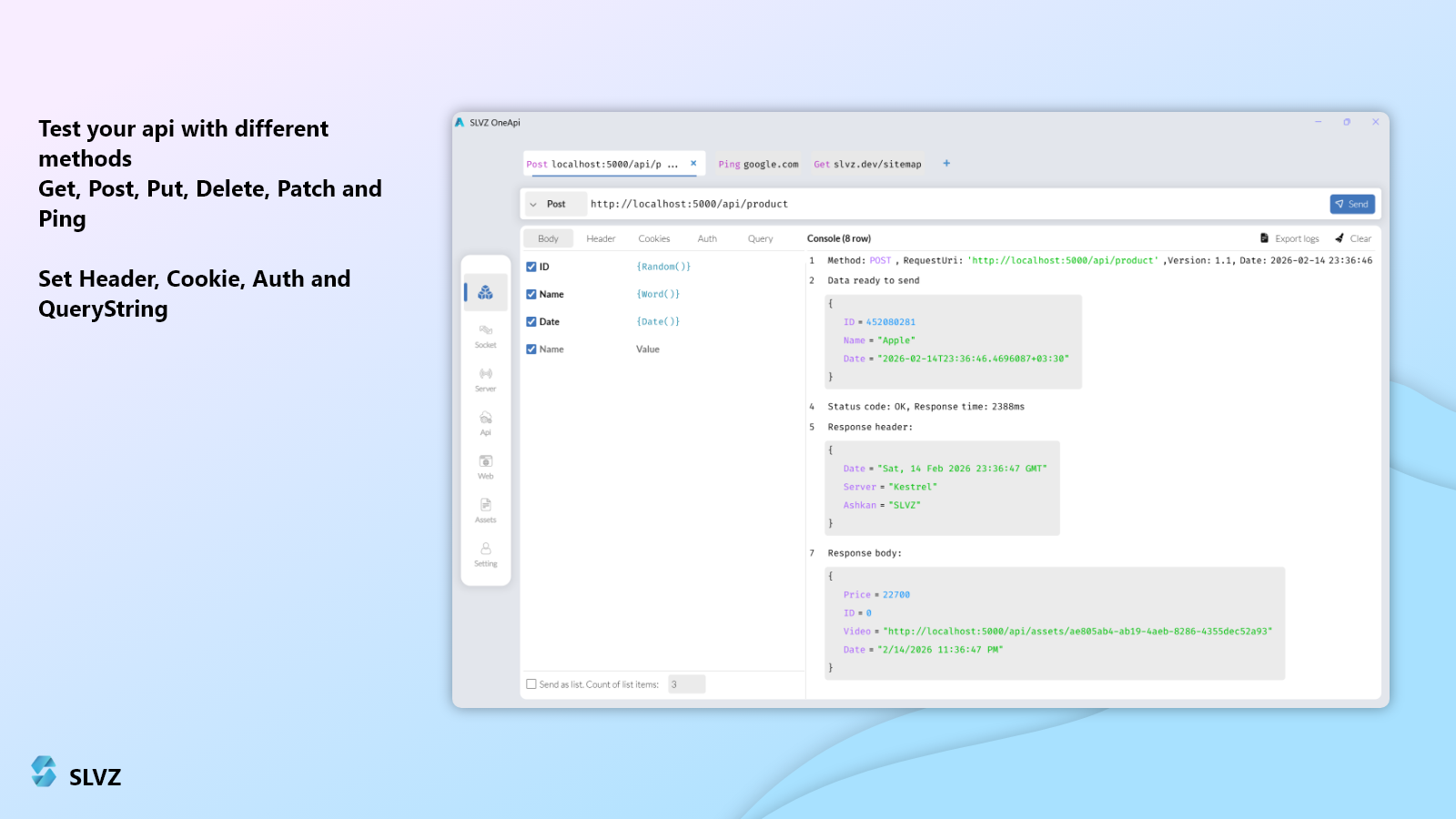1456x819 pixels.
Task: Open the Server section in sidebar
Action: pos(485,379)
